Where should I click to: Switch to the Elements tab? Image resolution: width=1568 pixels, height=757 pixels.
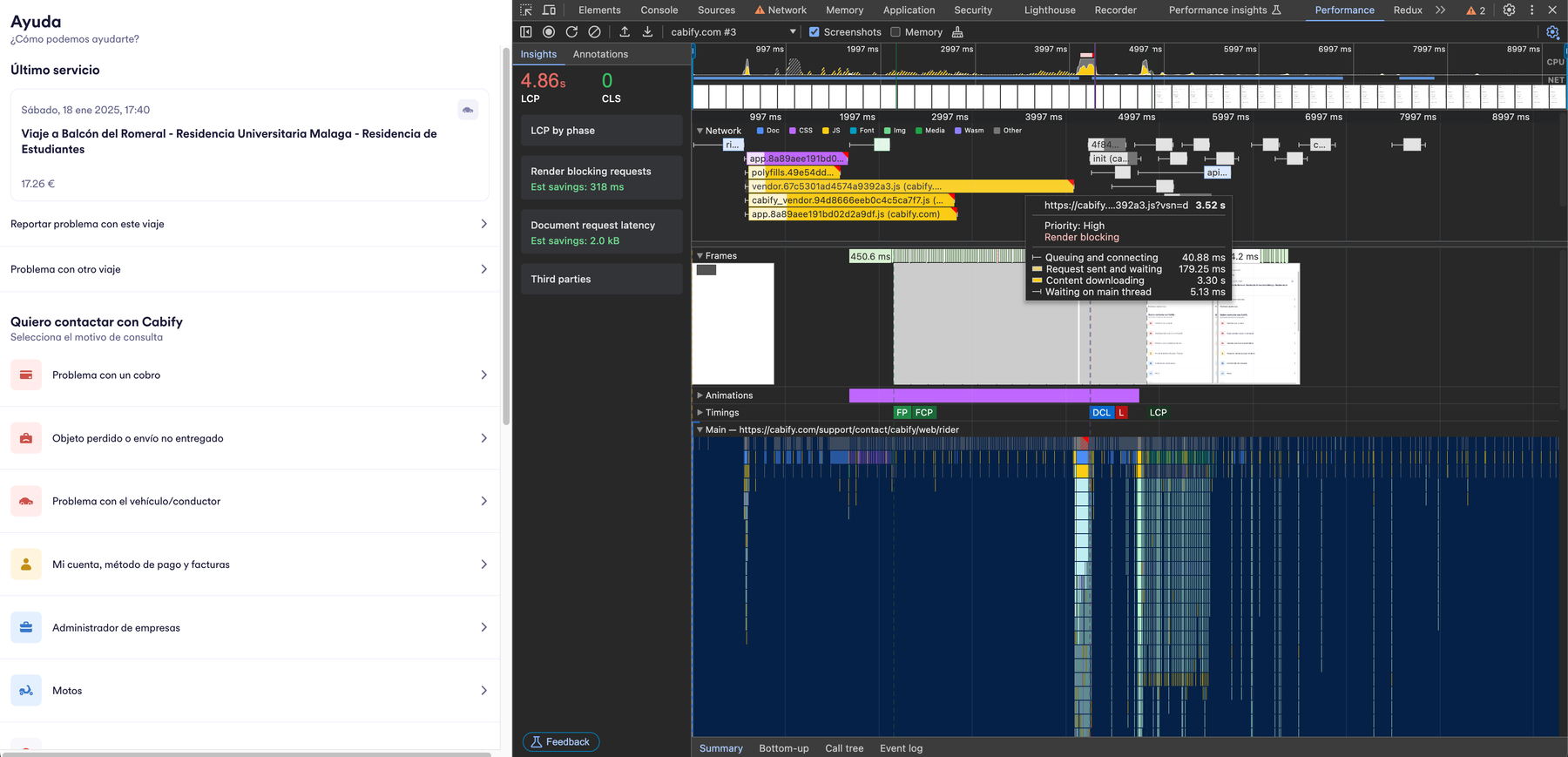pyautogui.click(x=599, y=10)
